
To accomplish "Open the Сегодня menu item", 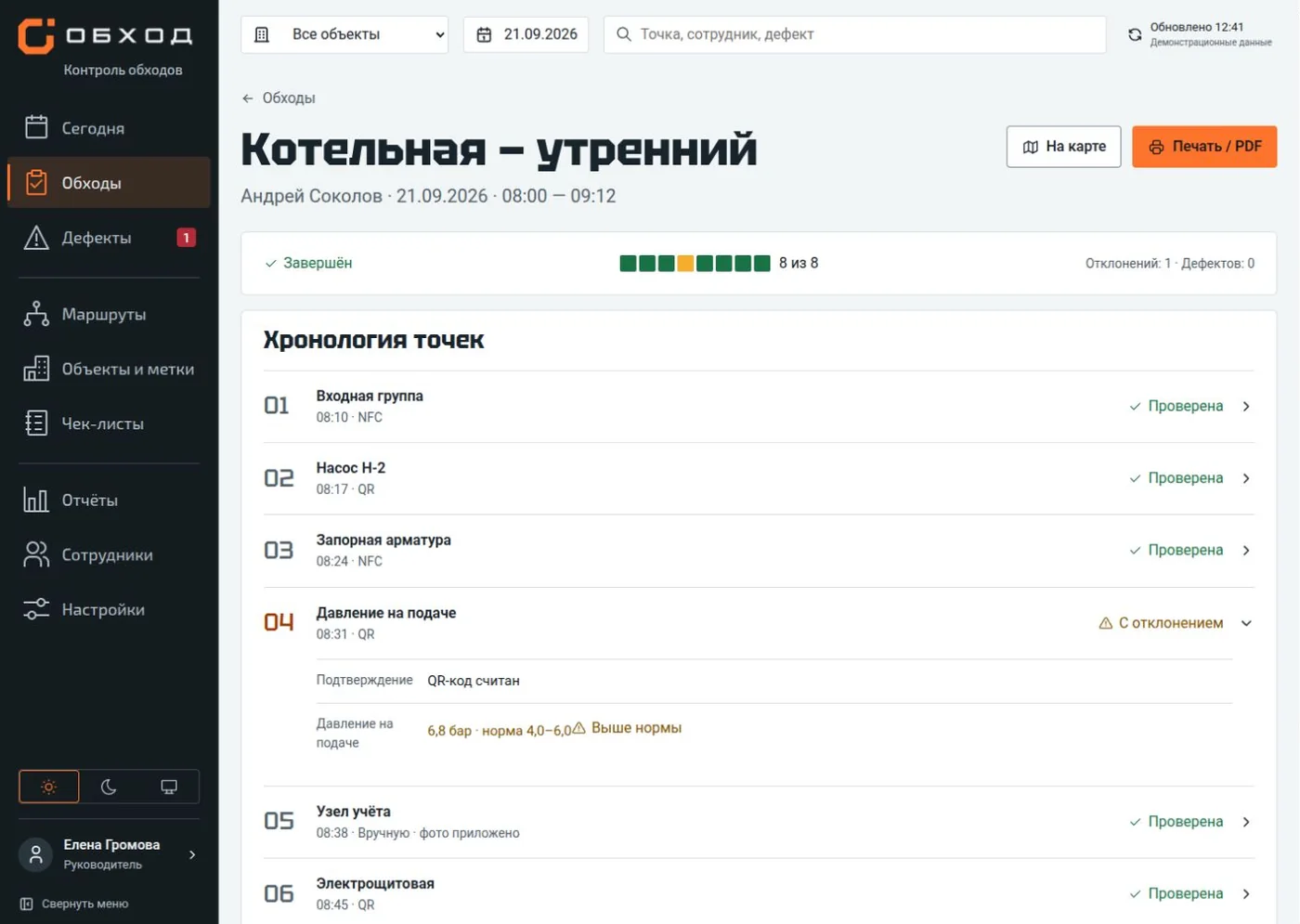I will [109, 127].
